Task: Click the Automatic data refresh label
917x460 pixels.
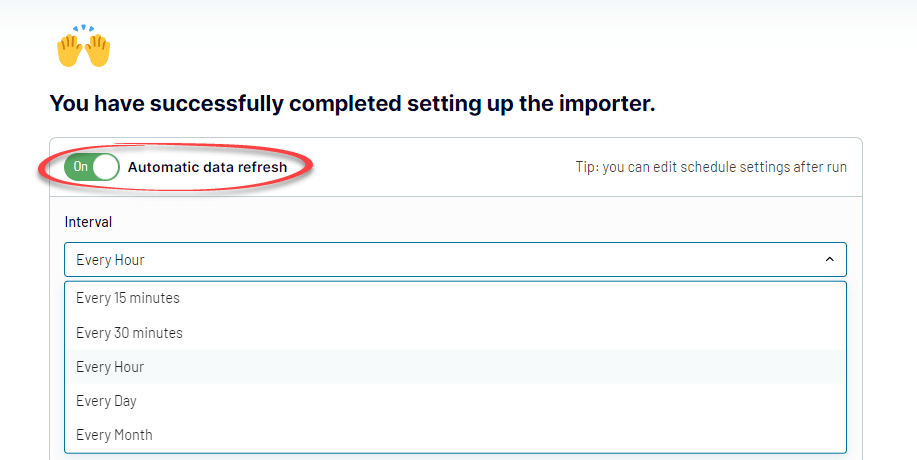Action: coord(208,167)
